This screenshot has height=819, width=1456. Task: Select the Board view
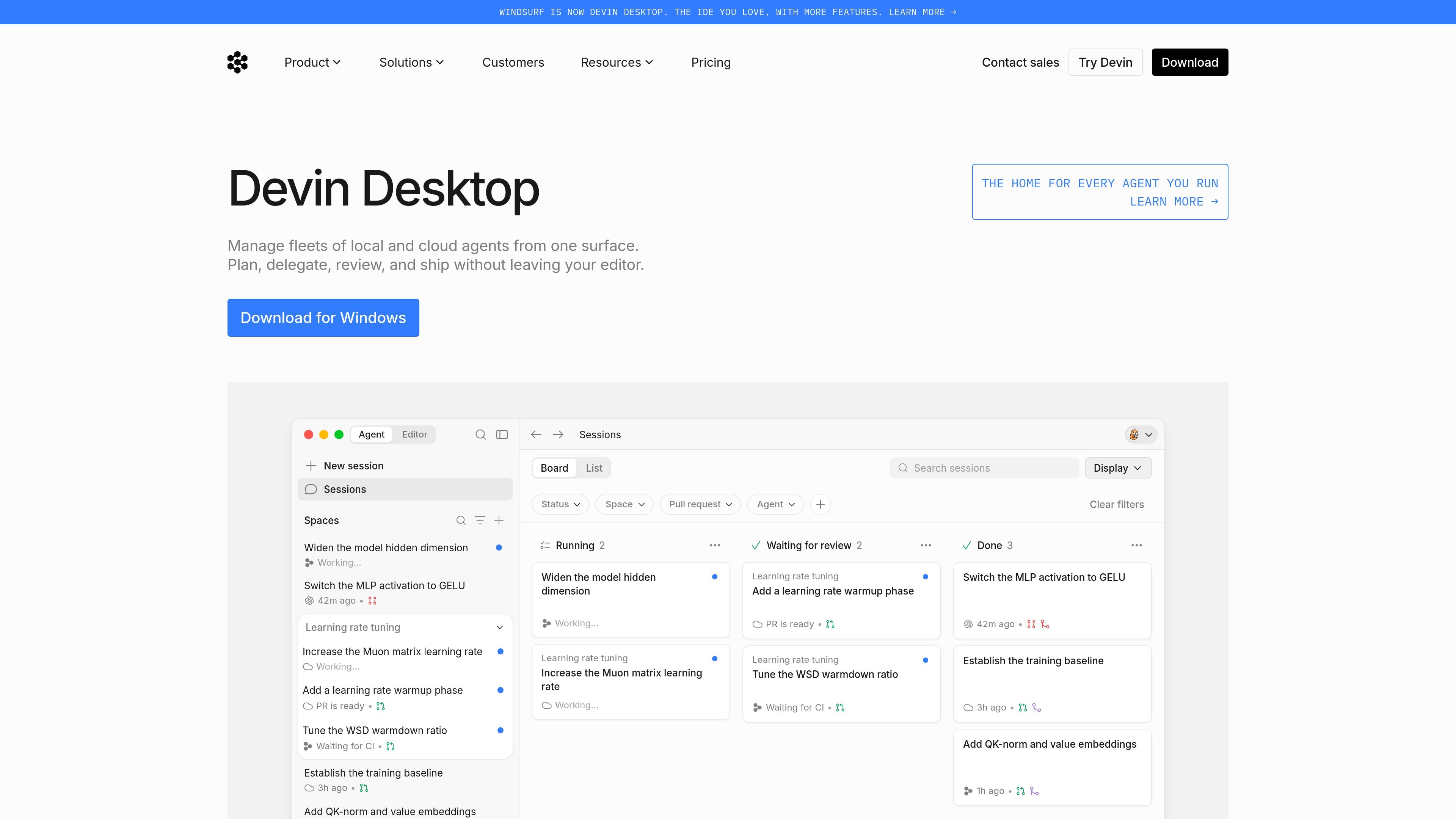[x=554, y=468]
